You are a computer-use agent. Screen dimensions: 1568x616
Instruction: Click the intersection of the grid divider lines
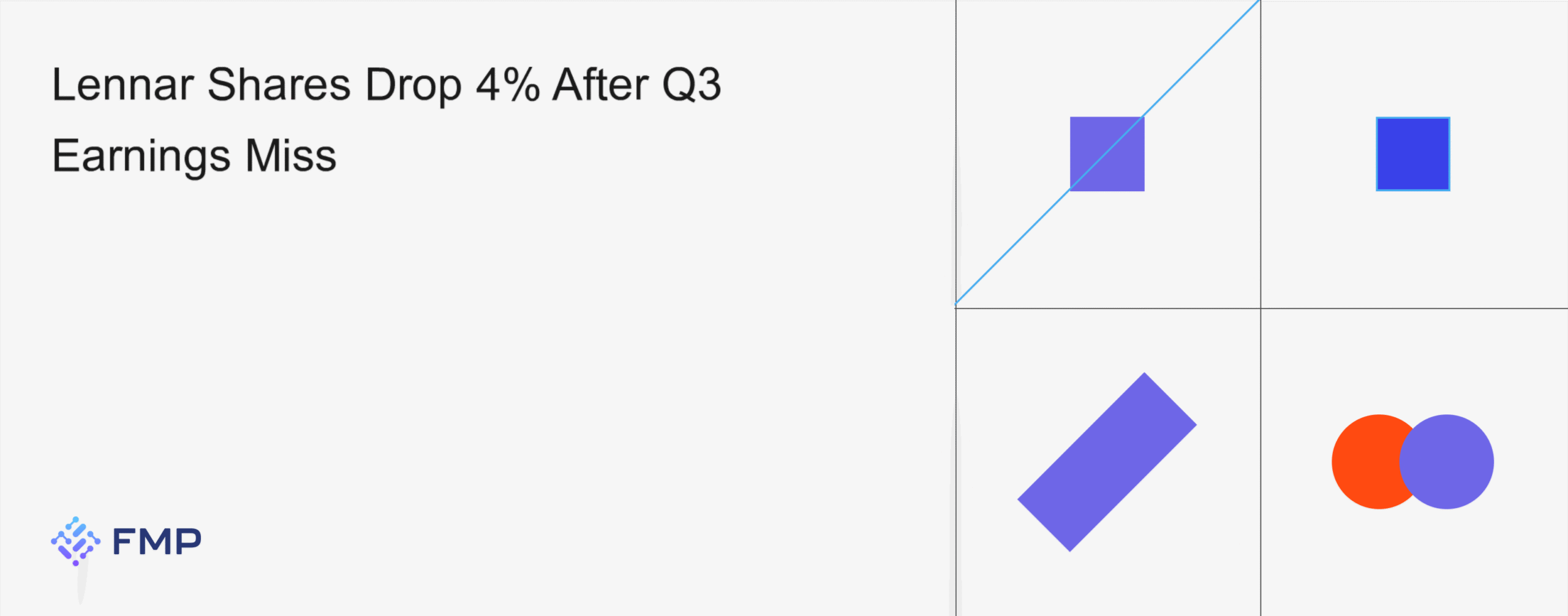(x=1261, y=308)
